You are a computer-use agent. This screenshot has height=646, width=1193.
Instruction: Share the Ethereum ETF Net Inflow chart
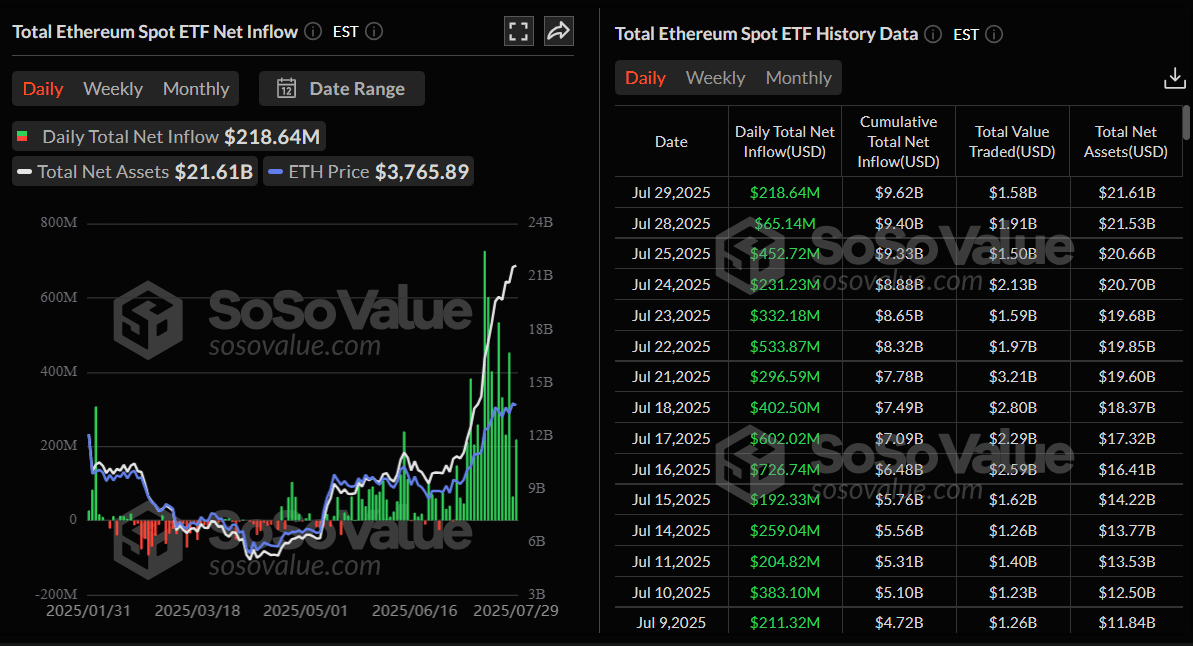point(558,31)
